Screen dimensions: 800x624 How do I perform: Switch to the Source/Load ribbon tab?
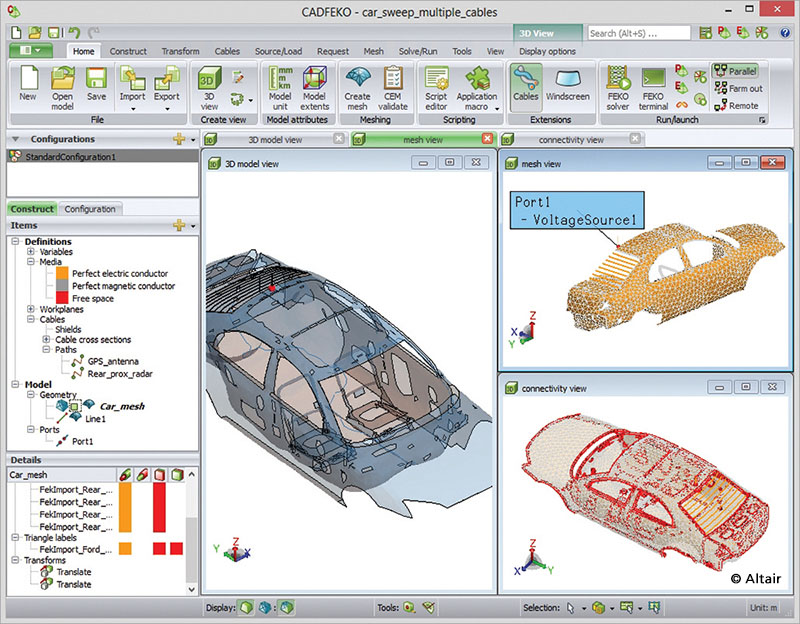[279, 51]
